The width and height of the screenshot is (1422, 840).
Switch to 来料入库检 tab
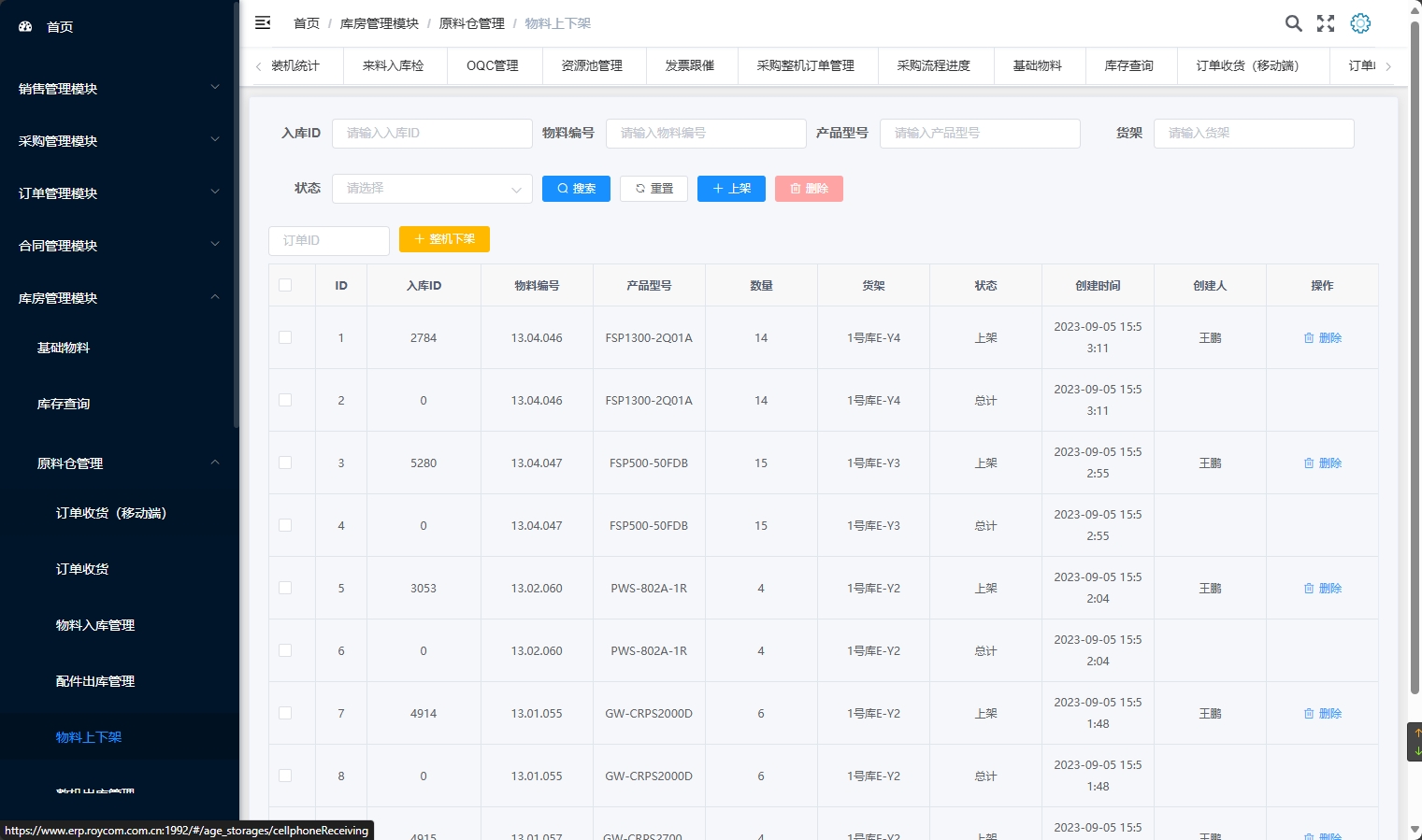pyautogui.click(x=393, y=65)
